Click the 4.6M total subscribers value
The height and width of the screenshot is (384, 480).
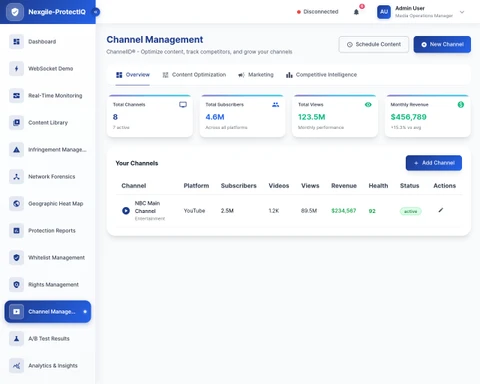215,117
